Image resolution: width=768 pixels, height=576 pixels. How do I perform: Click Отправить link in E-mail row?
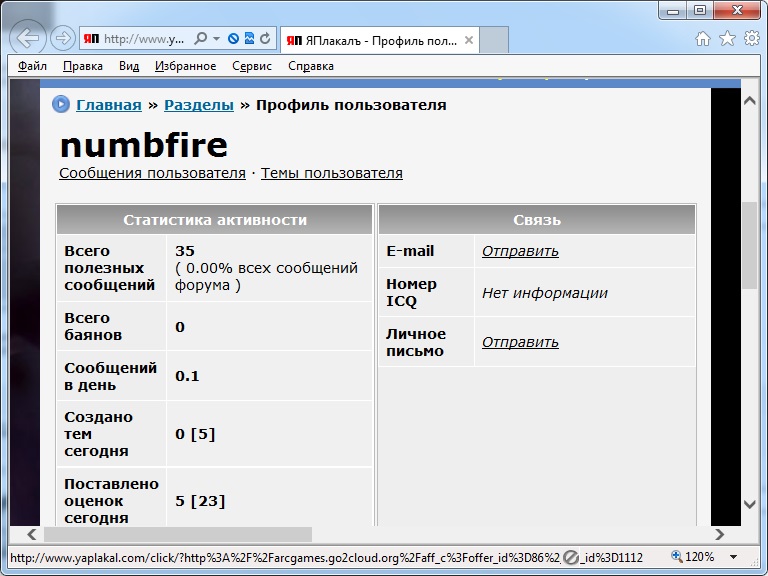pos(520,251)
